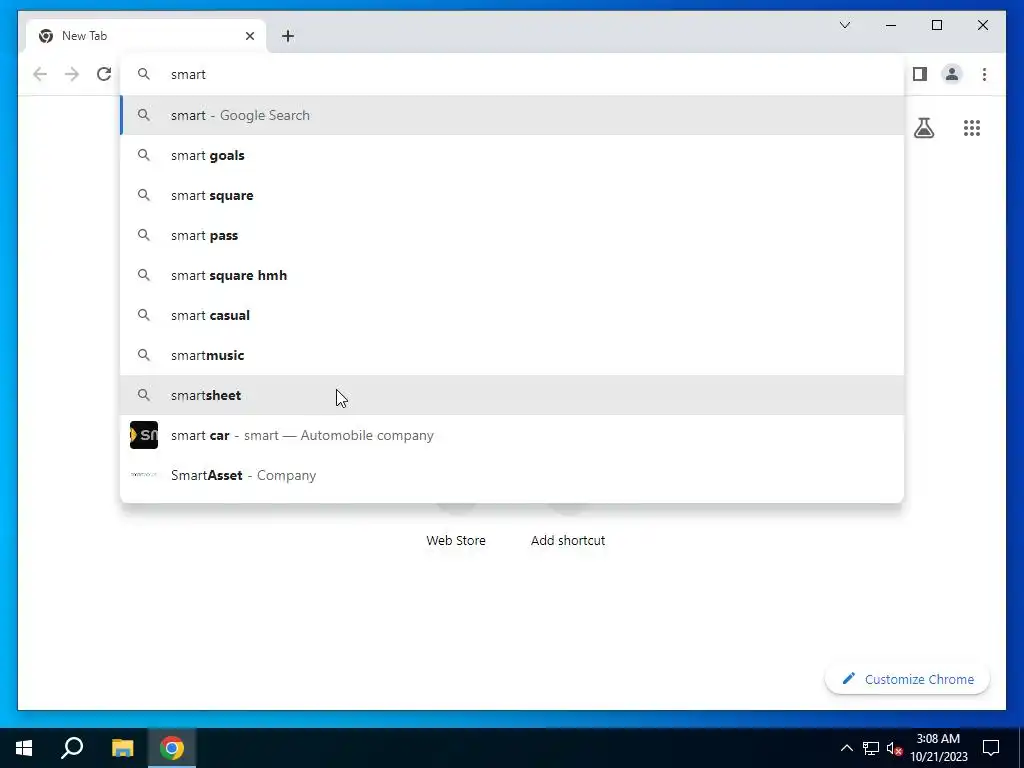Open the tab search chevron
The width and height of the screenshot is (1024, 768).
[844, 25]
